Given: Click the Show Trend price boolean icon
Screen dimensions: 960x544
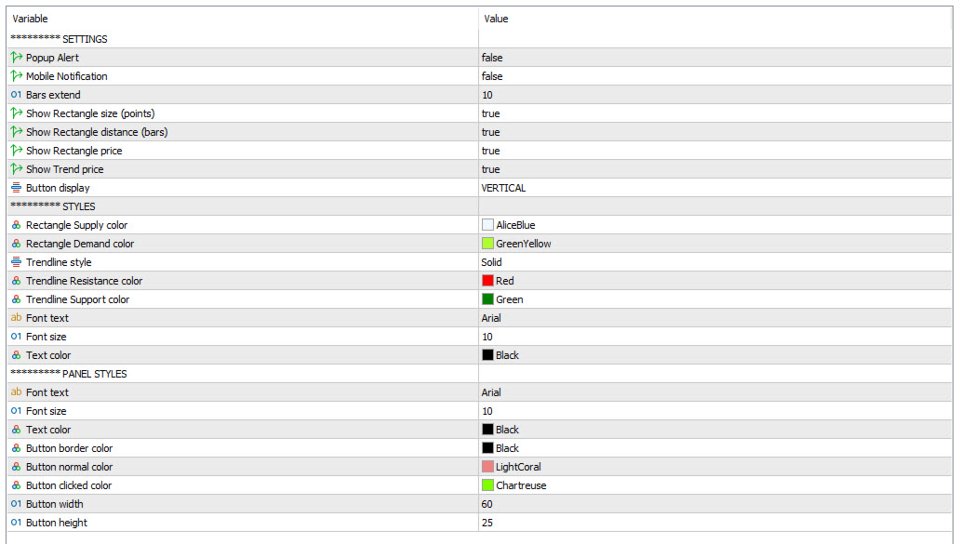Looking at the screenshot, I should tap(16, 170).
